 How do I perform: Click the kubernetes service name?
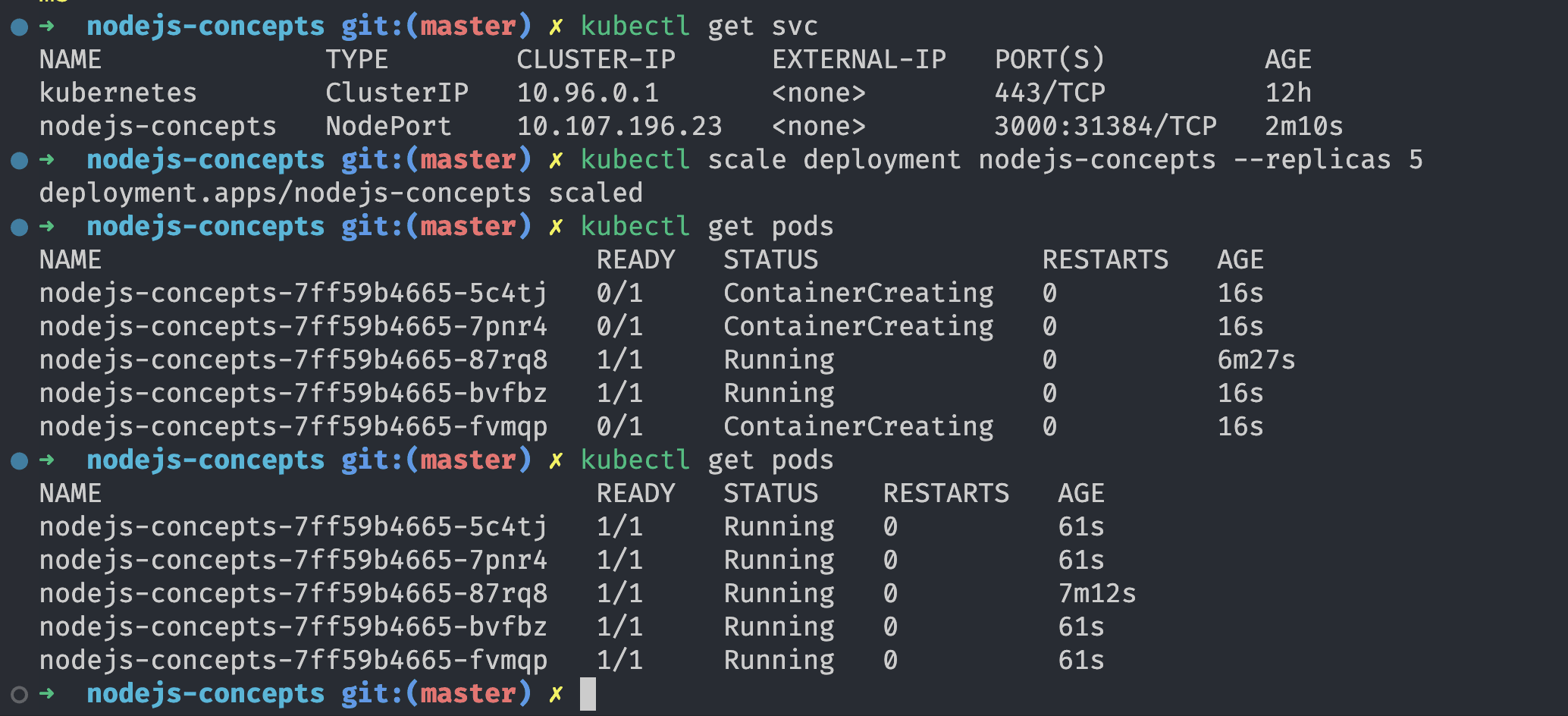[x=118, y=93]
